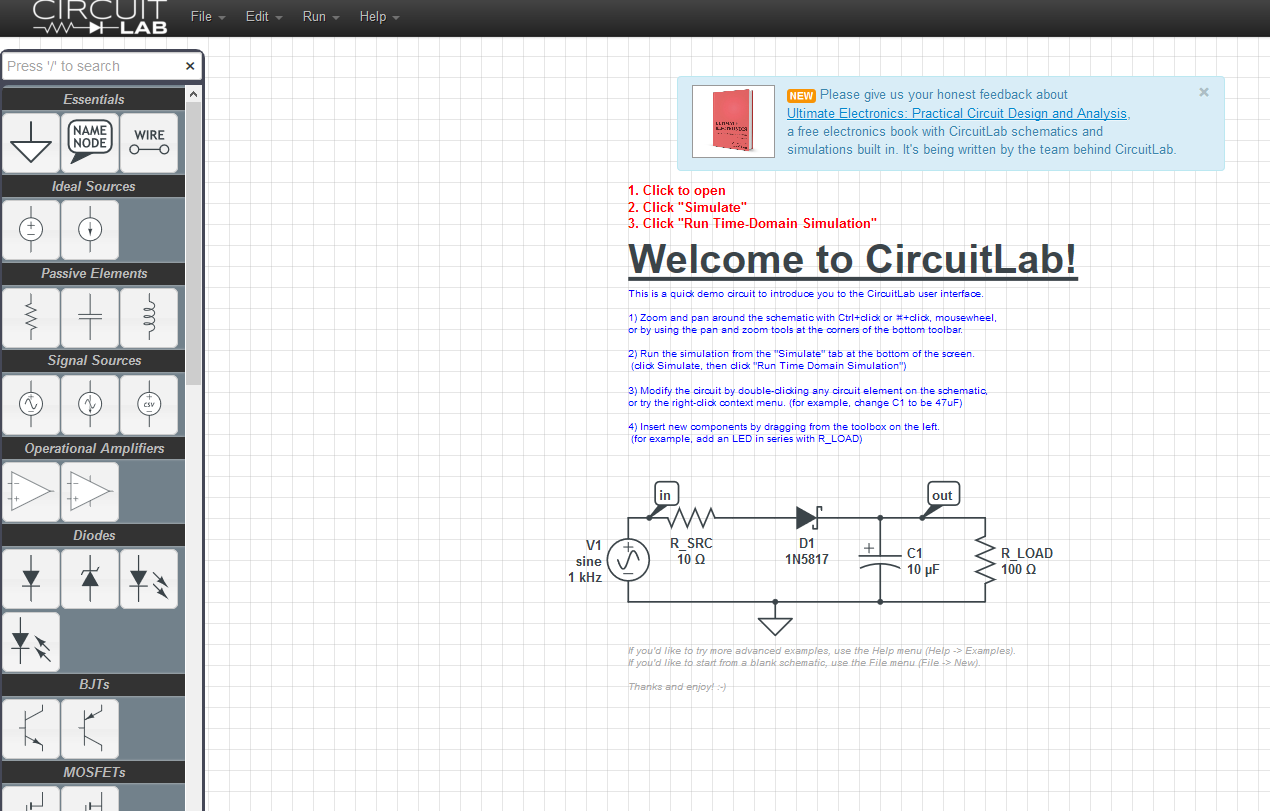Select the capacitor component

(x=90, y=317)
